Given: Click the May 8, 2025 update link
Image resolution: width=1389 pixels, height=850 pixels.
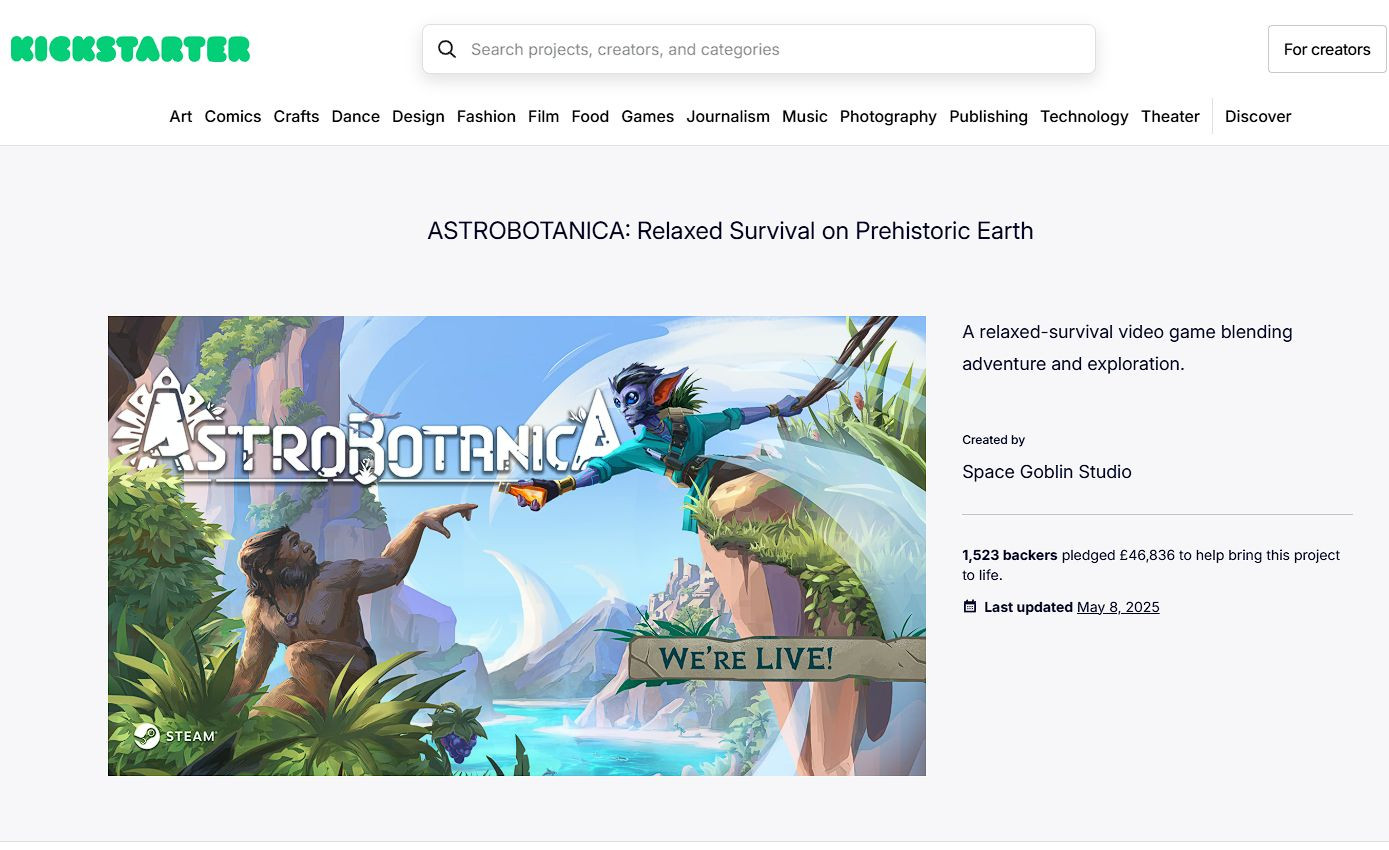Looking at the screenshot, I should coord(1118,607).
